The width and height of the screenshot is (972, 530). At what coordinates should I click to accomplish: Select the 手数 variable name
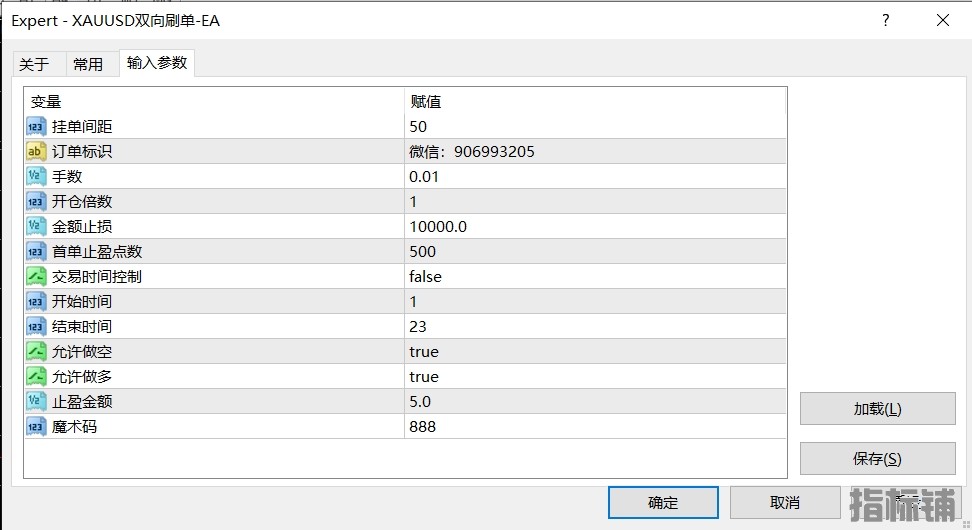point(67,177)
